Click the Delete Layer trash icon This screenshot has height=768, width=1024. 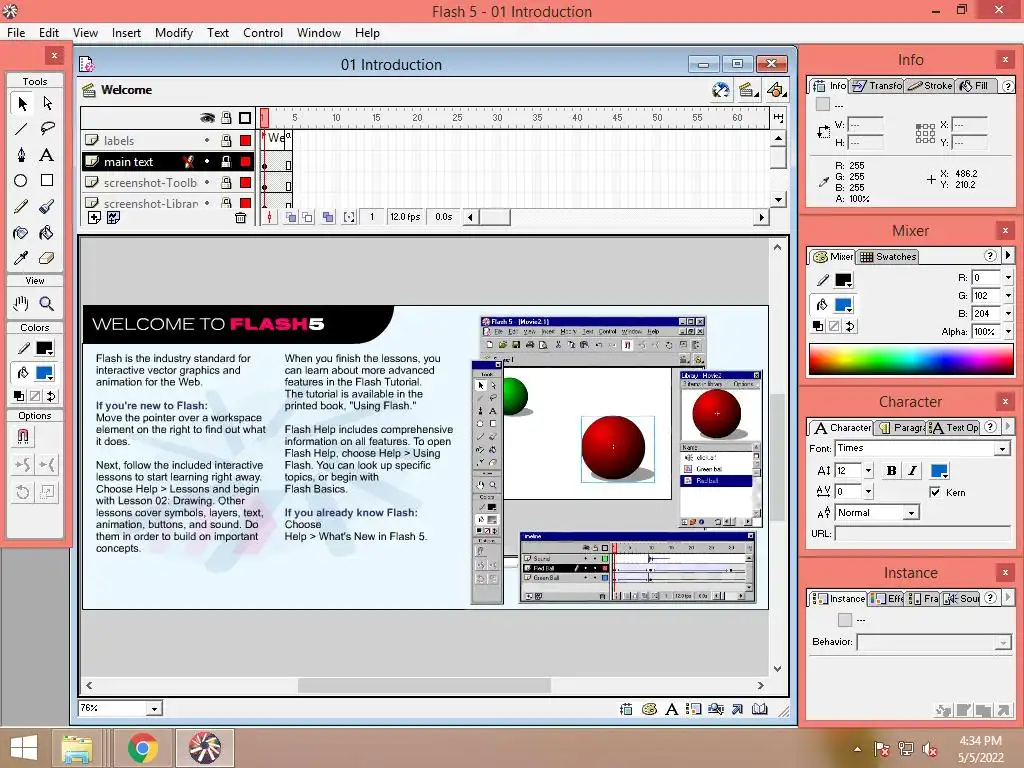point(240,217)
